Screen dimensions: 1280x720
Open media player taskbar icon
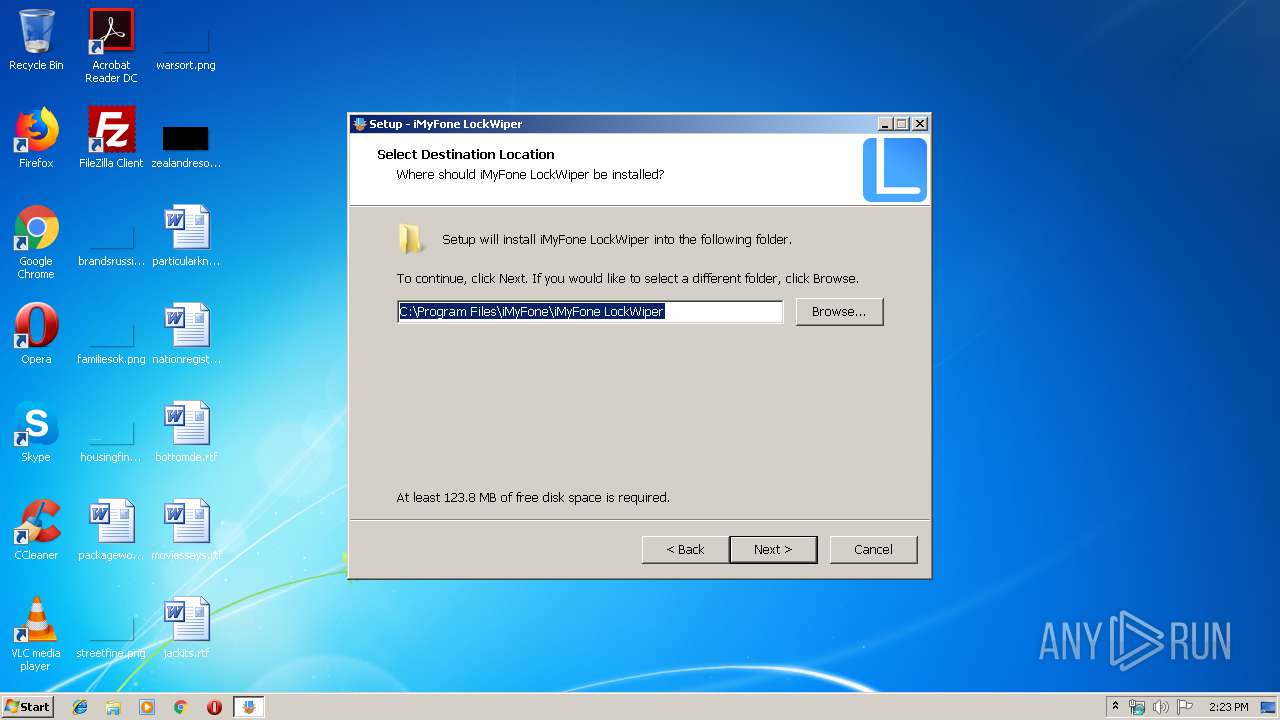147,707
